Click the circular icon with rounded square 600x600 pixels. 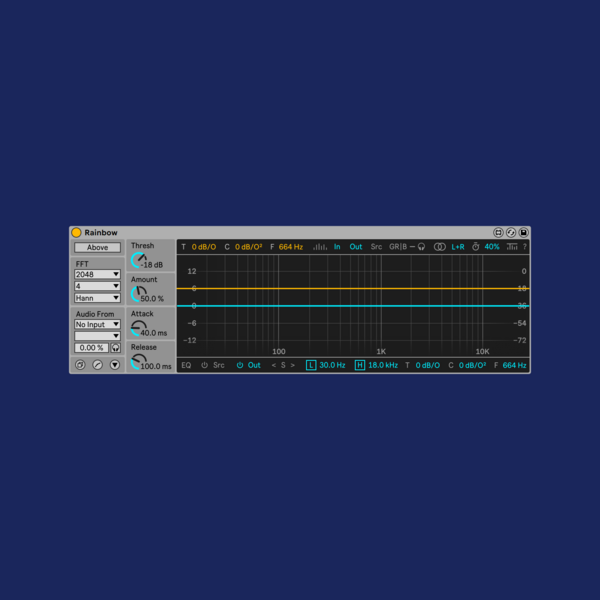click(80, 365)
